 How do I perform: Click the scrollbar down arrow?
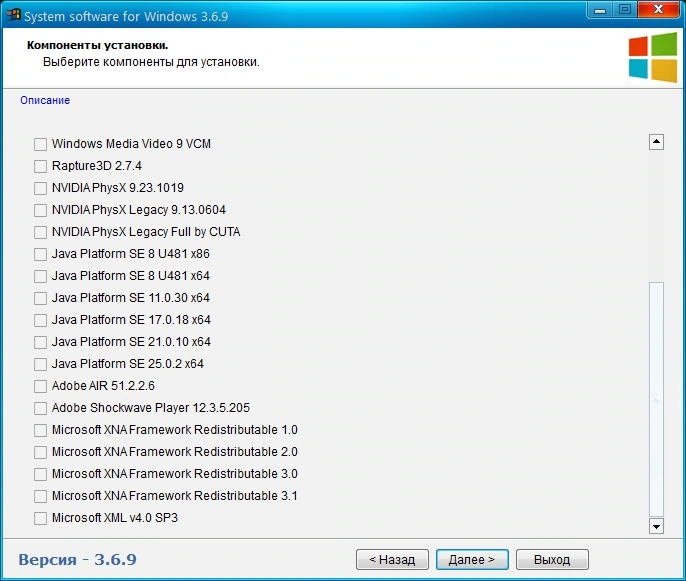point(656,526)
